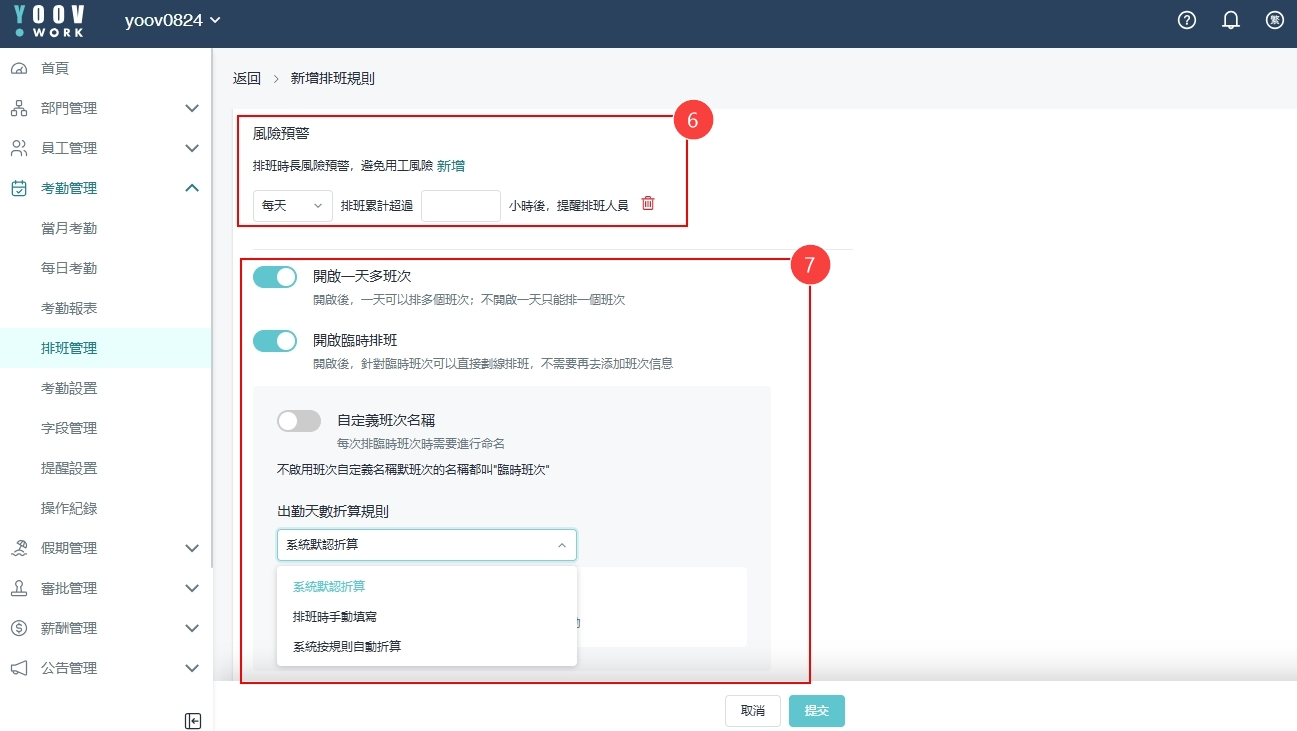Click the 提交 submit button
Screen dimensions: 1297x731
[x=816, y=710]
